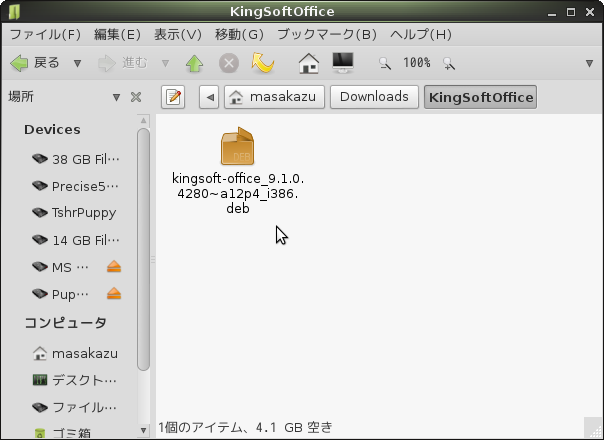The height and width of the screenshot is (440, 604).
Task: Eject the Pup… device
Action: point(114,294)
